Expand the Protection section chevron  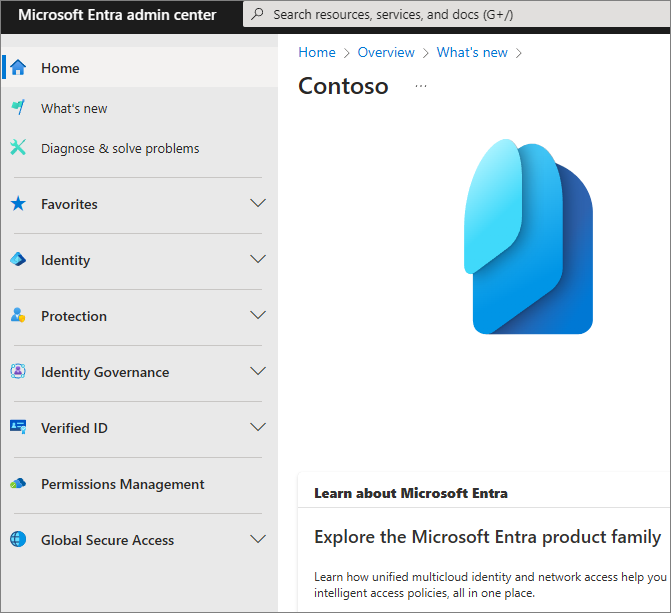coord(258,315)
